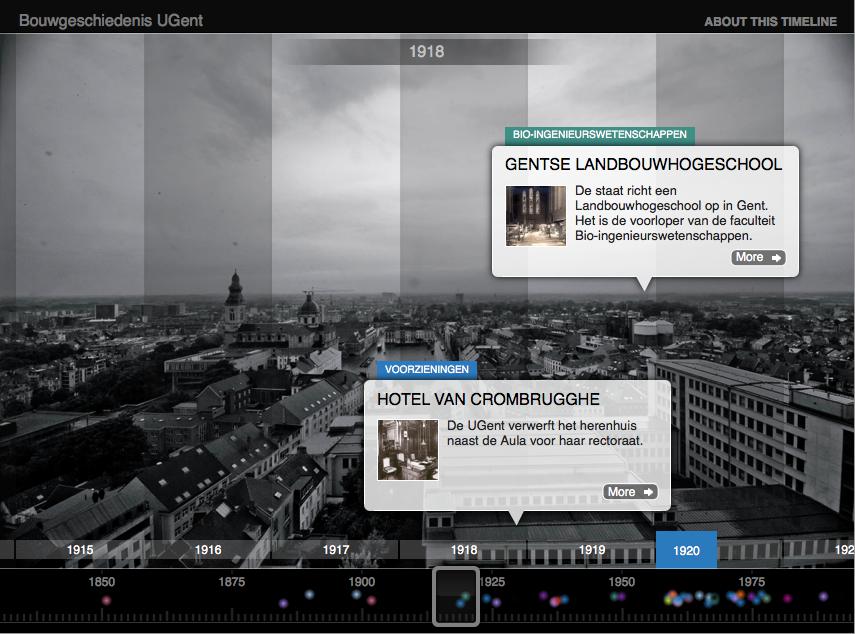Viewport: 855px width, 634px height.
Task: Select the Bio-ingenieurswetenschappen category tag
Action: (x=599, y=135)
